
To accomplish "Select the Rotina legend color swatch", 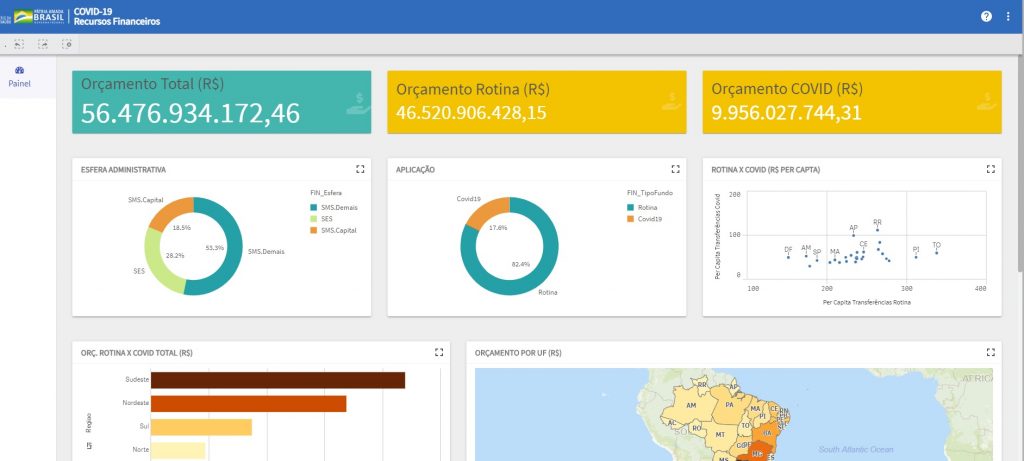I will tap(630, 207).
